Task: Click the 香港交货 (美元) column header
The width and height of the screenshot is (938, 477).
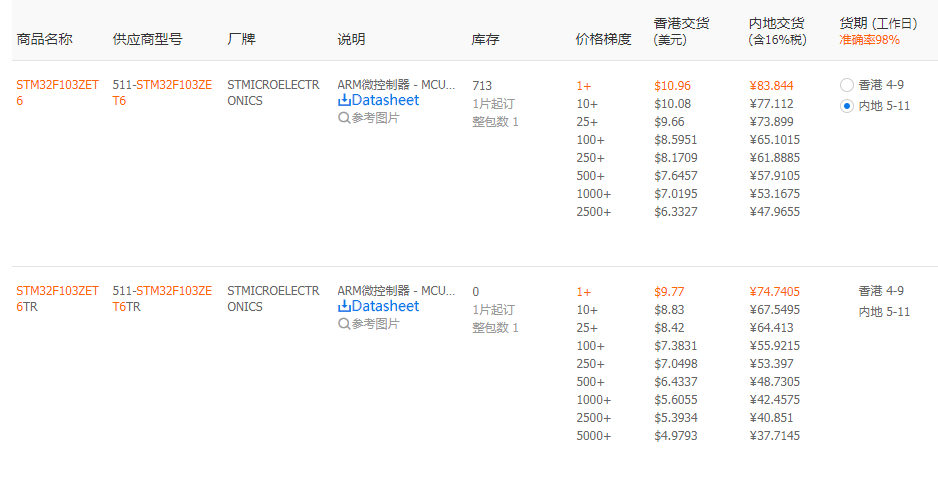Action: click(x=681, y=32)
